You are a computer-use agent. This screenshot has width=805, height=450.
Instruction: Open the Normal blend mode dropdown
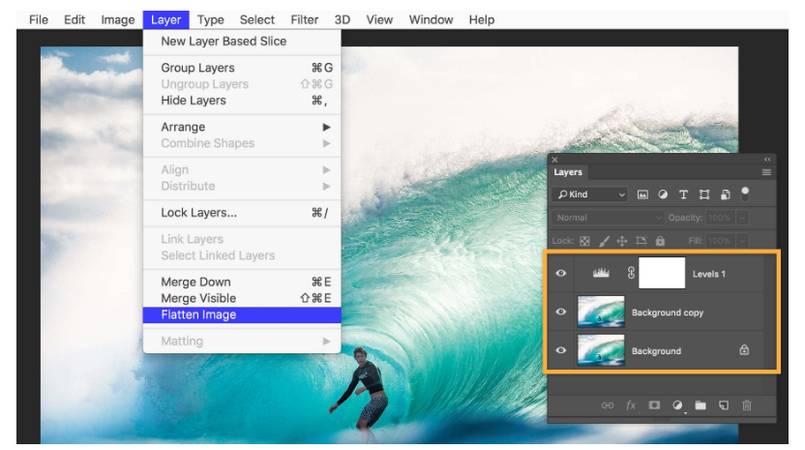pyautogui.click(x=608, y=218)
